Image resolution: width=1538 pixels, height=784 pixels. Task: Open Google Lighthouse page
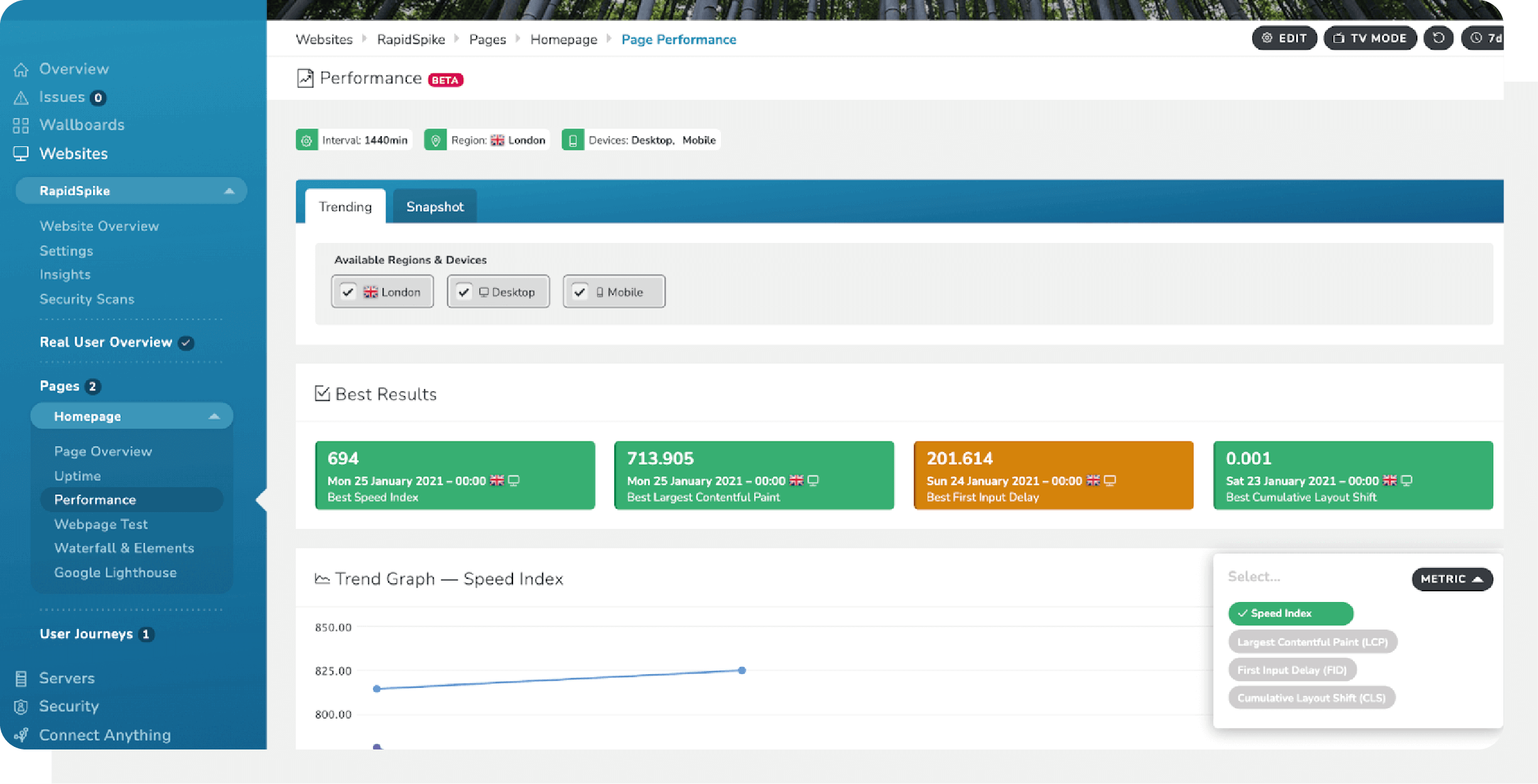pos(116,572)
